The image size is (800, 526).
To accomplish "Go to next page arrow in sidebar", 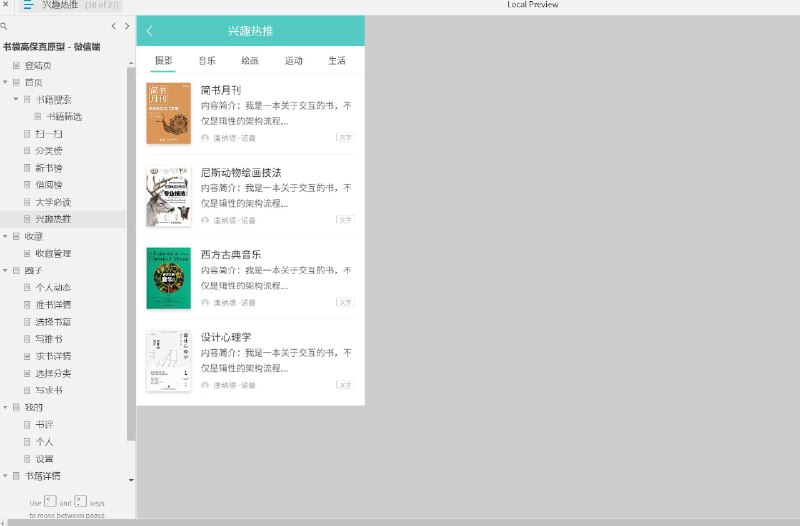I will pos(127,26).
